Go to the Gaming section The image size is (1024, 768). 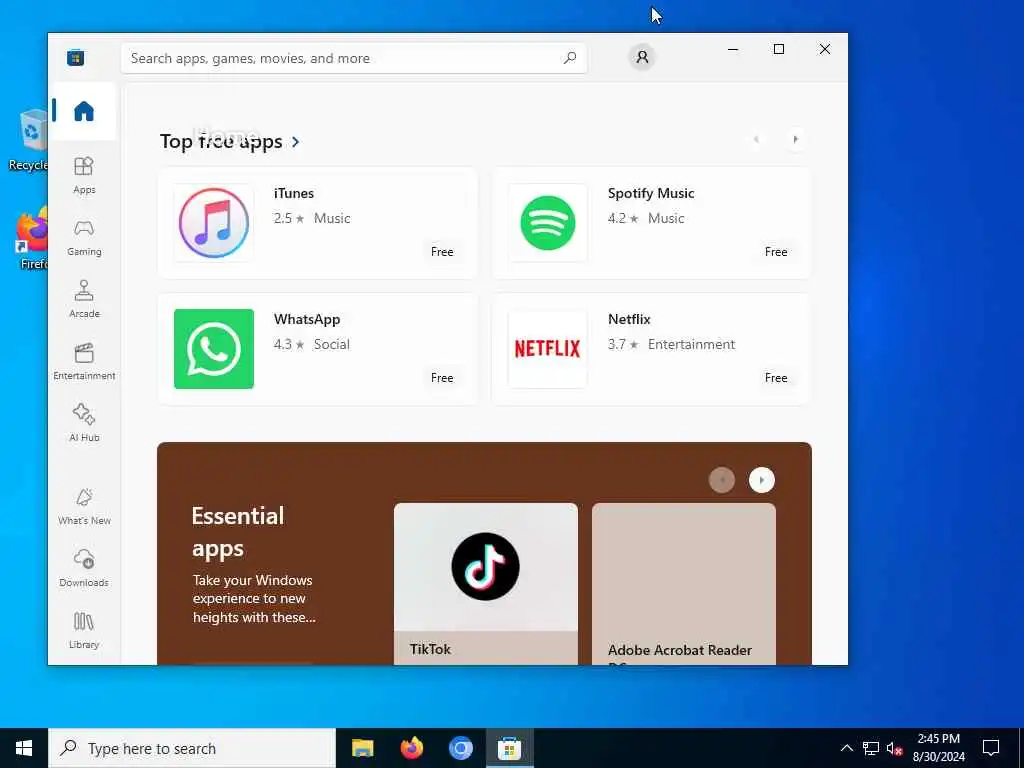click(84, 238)
